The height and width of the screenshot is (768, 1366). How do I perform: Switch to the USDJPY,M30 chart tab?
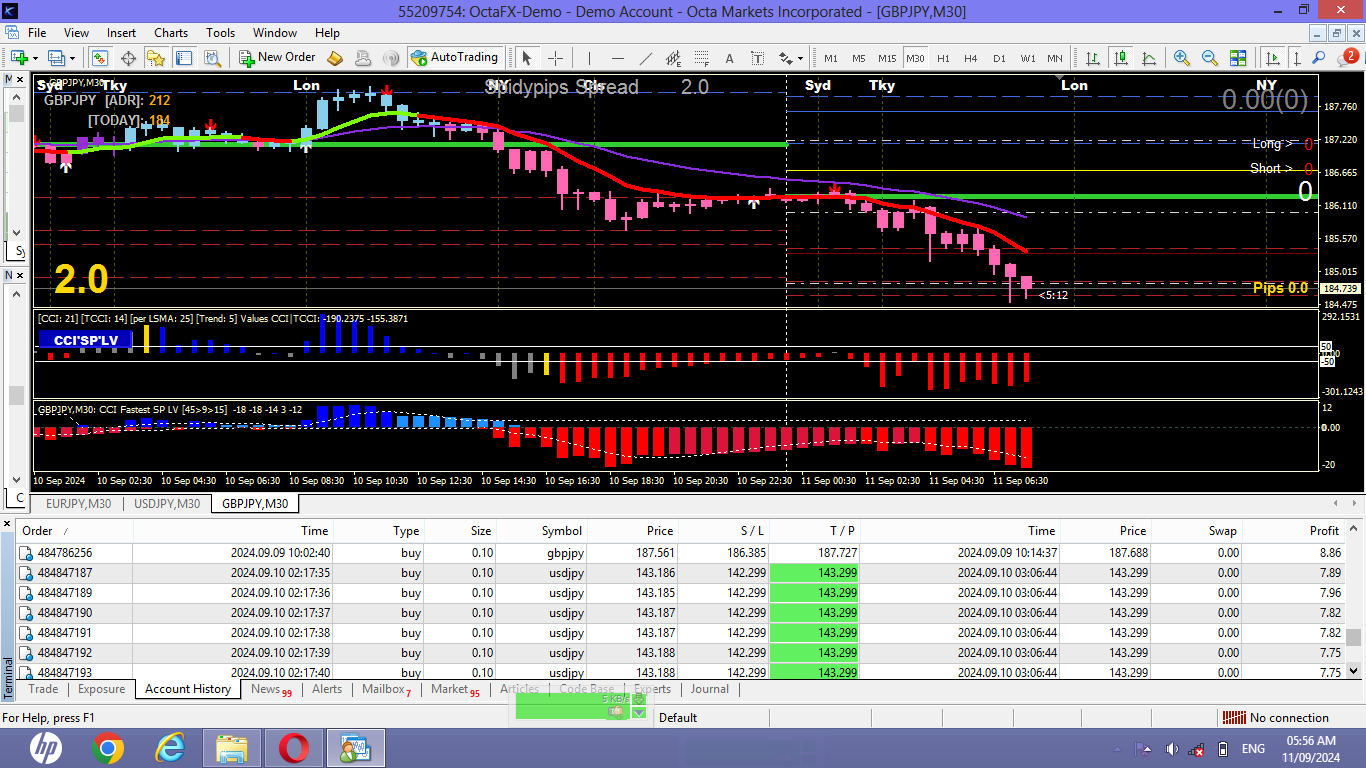166,504
